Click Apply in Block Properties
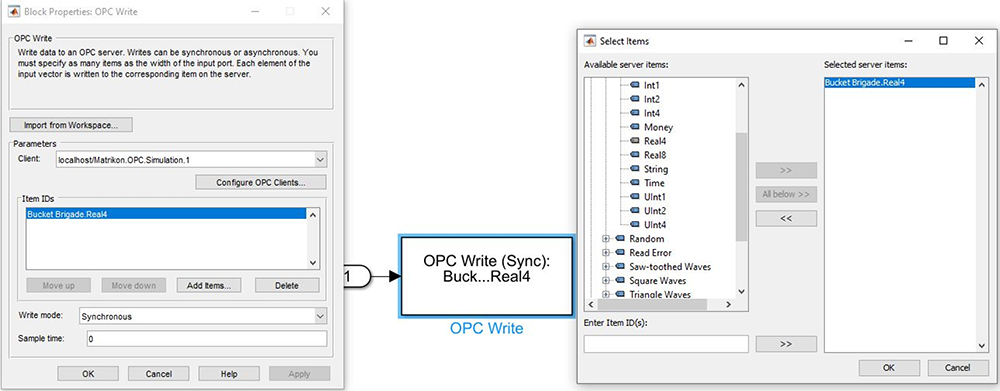 coord(299,374)
